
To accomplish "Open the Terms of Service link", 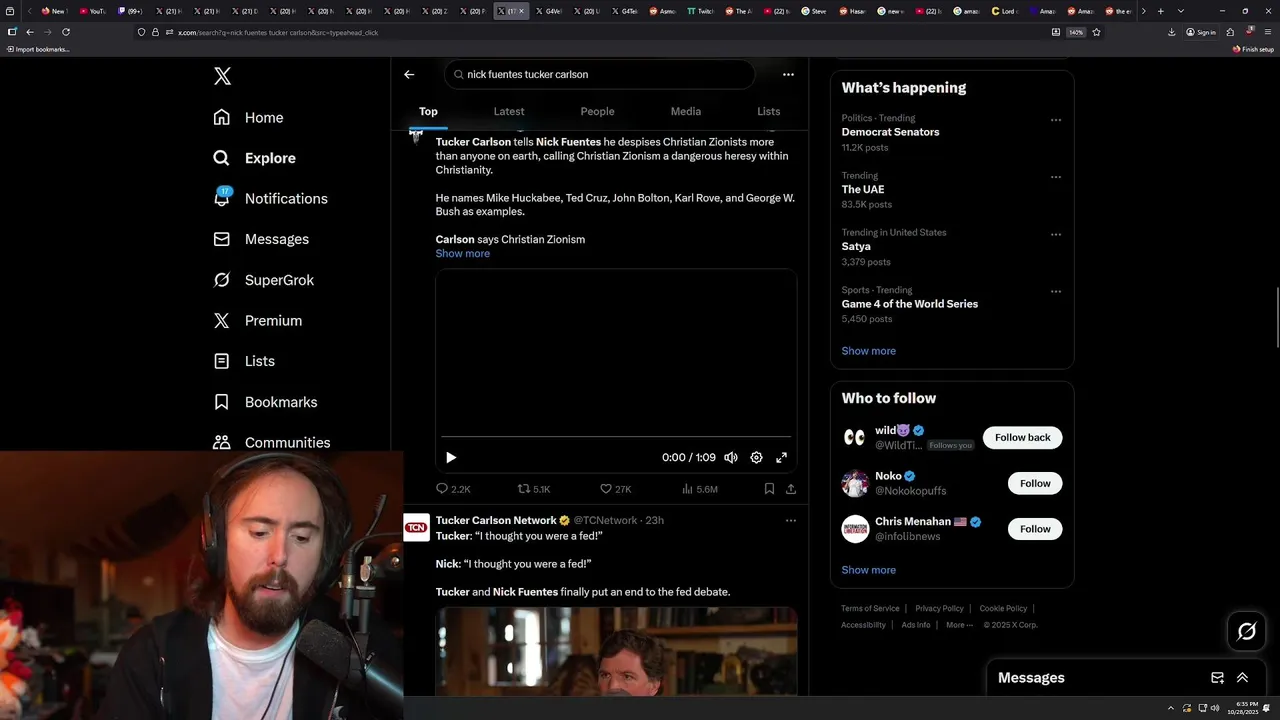I will pos(870,608).
